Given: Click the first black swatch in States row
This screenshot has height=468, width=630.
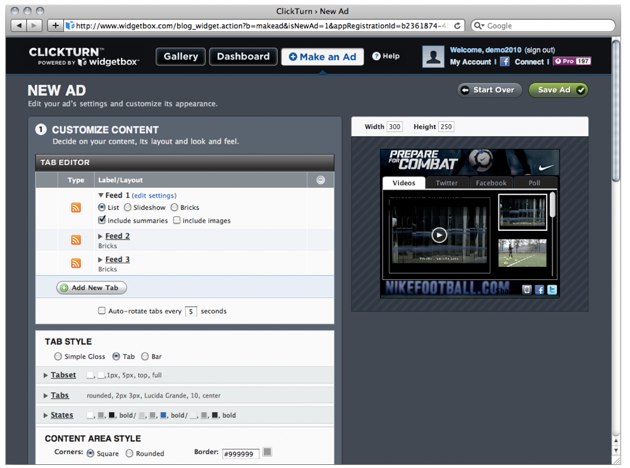Looking at the screenshot, I should tap(112, 415).
